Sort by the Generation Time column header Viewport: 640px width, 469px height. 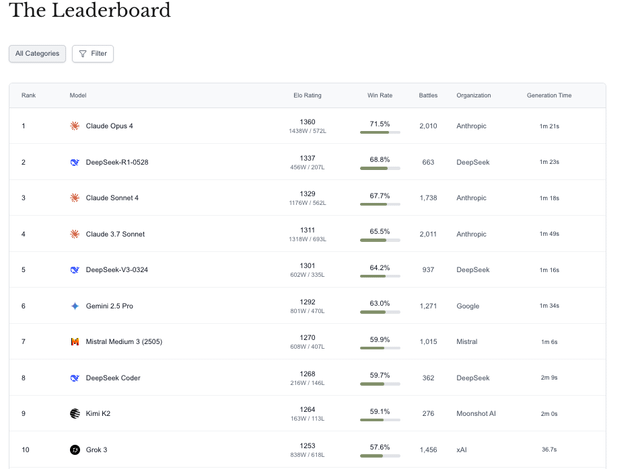549,95
